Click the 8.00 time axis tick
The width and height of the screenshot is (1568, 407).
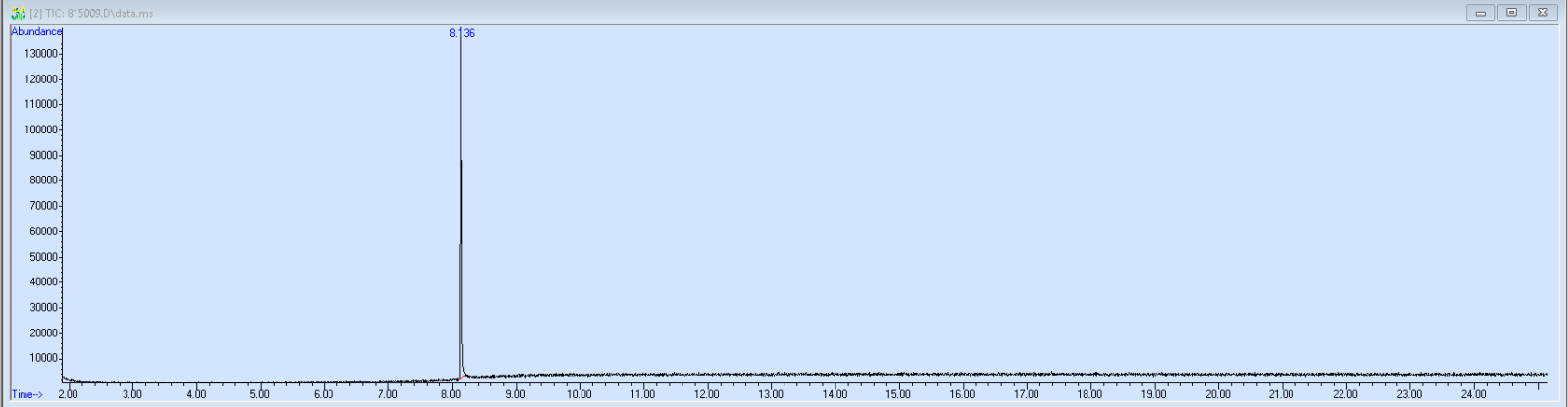[451, 394]
